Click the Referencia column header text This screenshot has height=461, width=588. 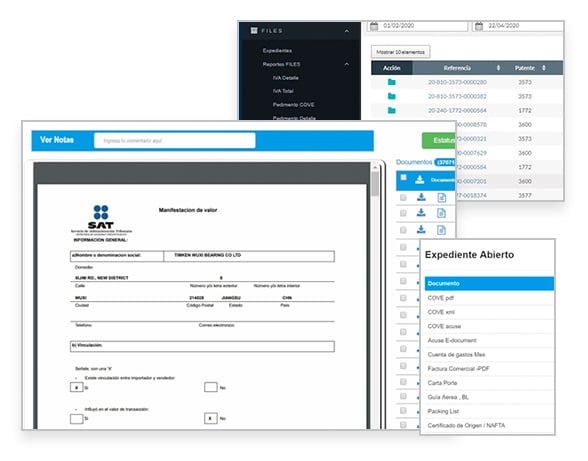click(x=457, y=68)
